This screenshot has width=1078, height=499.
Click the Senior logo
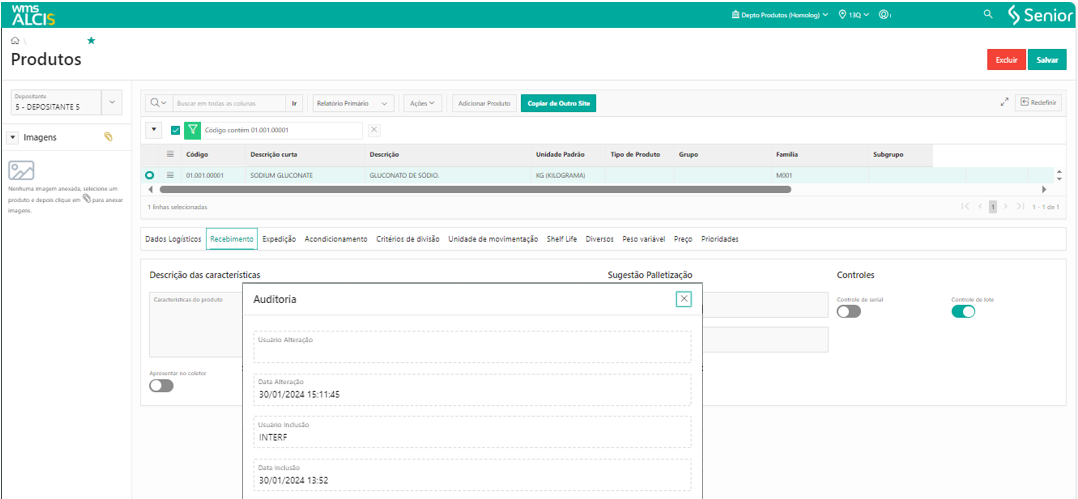[1040, 14]
